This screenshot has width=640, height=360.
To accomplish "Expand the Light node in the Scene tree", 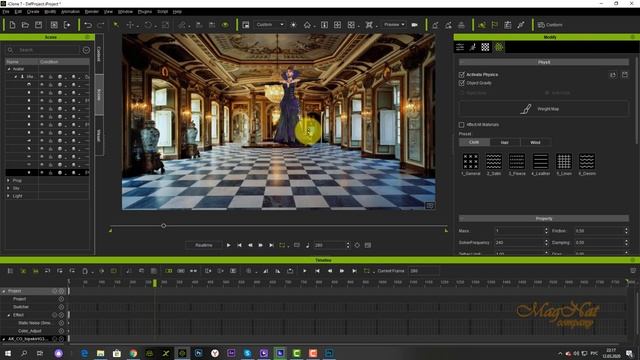I will click(x=8, y=196).
